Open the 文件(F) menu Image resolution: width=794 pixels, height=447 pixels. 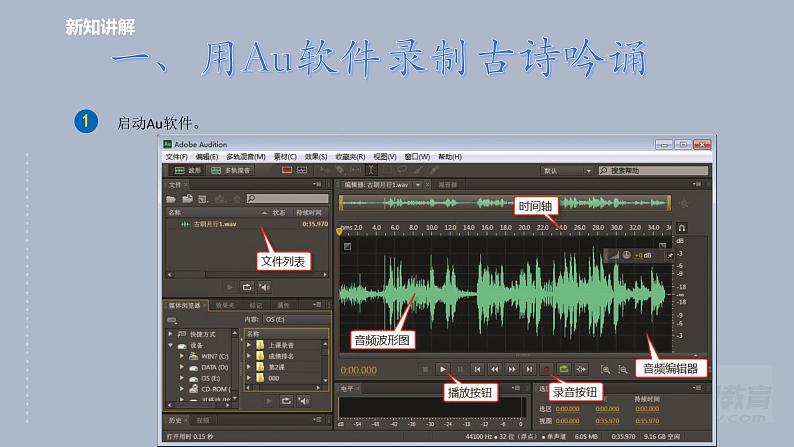tap(176, 157)
